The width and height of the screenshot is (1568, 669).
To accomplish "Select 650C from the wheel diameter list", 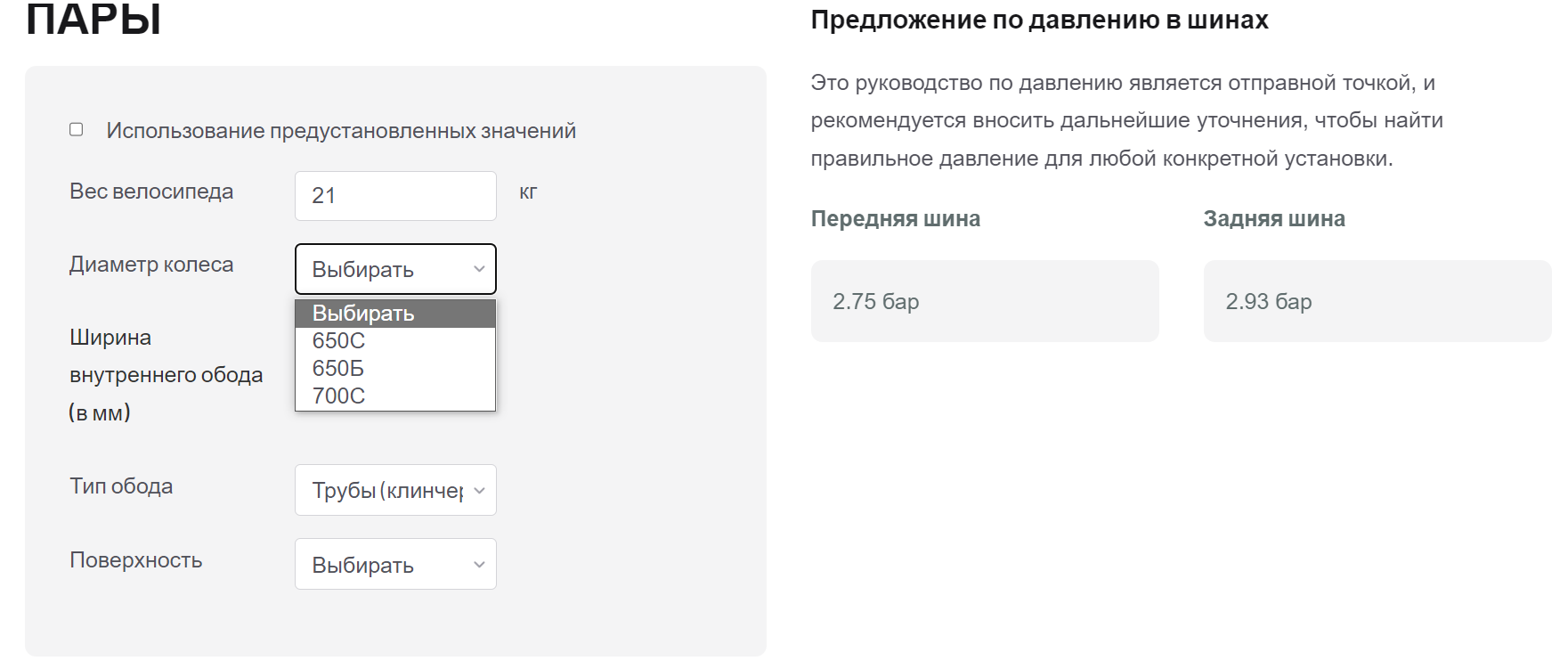I will (339, 341).
